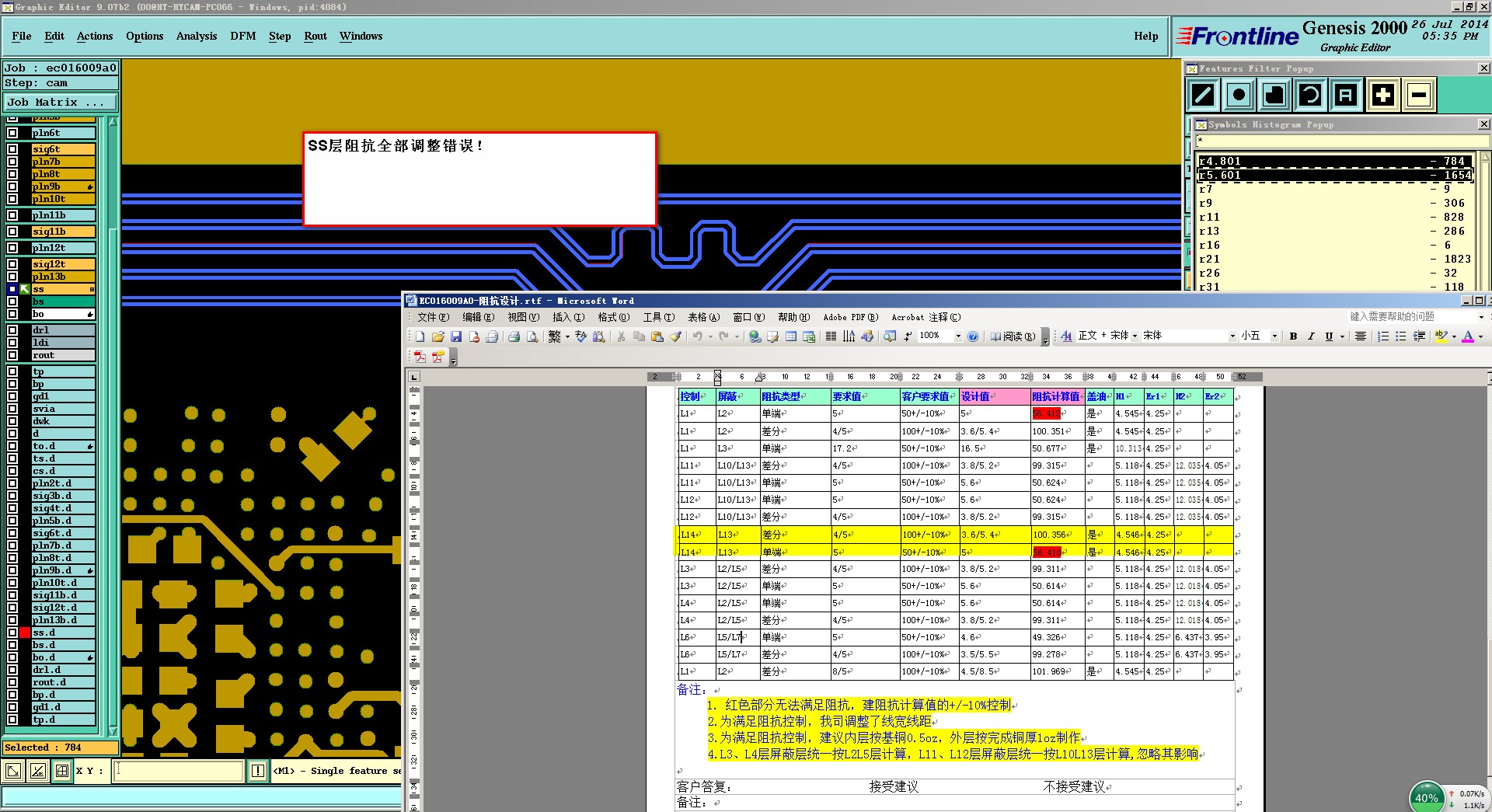This screenshot has width=1492, height=812.
Task: Open the Analysis menu
Action: (197, 36)
